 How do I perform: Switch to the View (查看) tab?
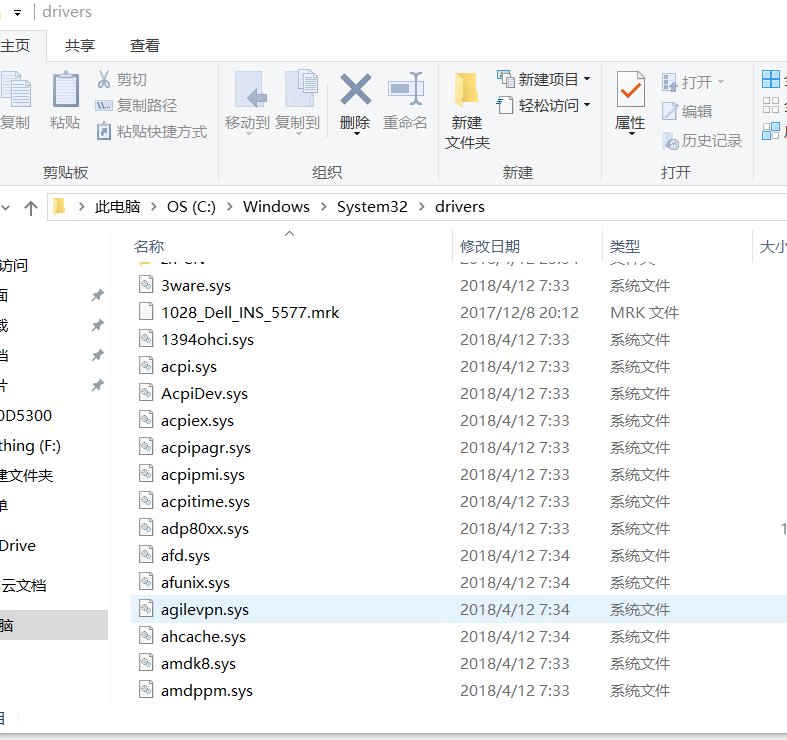pos(145,46)
